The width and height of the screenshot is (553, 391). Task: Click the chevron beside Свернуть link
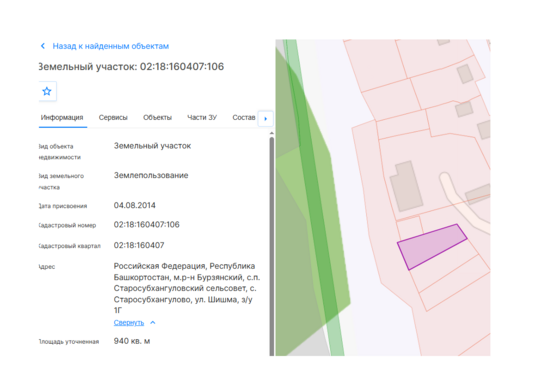click(x=153, y=323)
